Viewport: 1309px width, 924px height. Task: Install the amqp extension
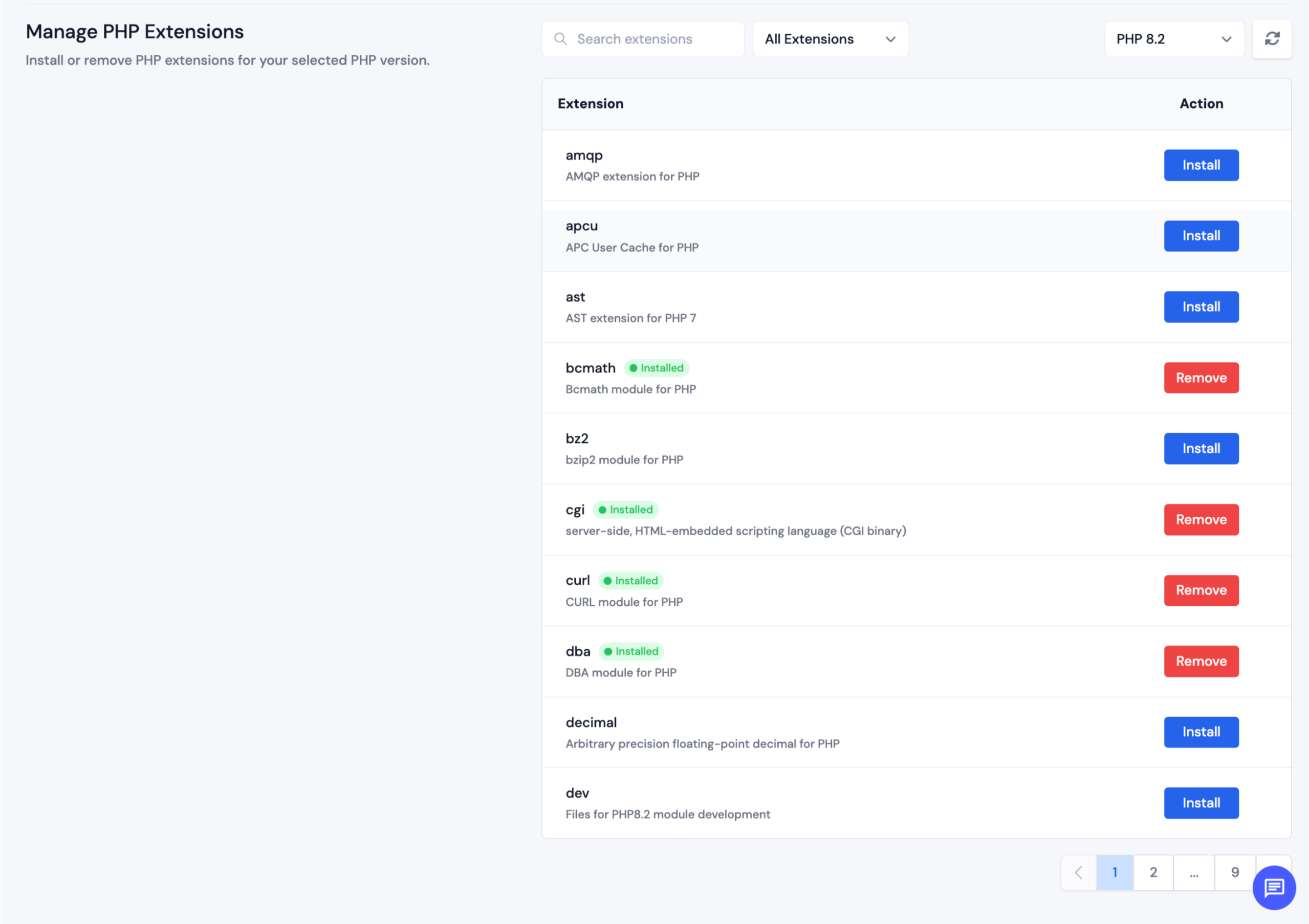pos(1201,165)
